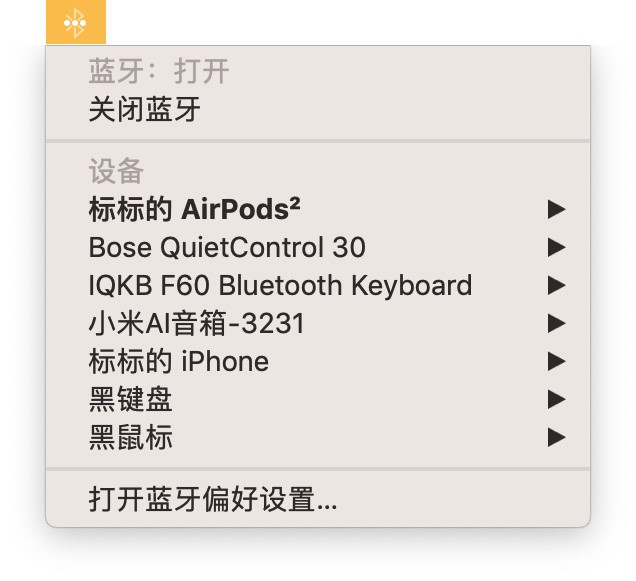Expand the 黑鼠标 submenu arrow
636x581 pixels.
coord(556,437)
